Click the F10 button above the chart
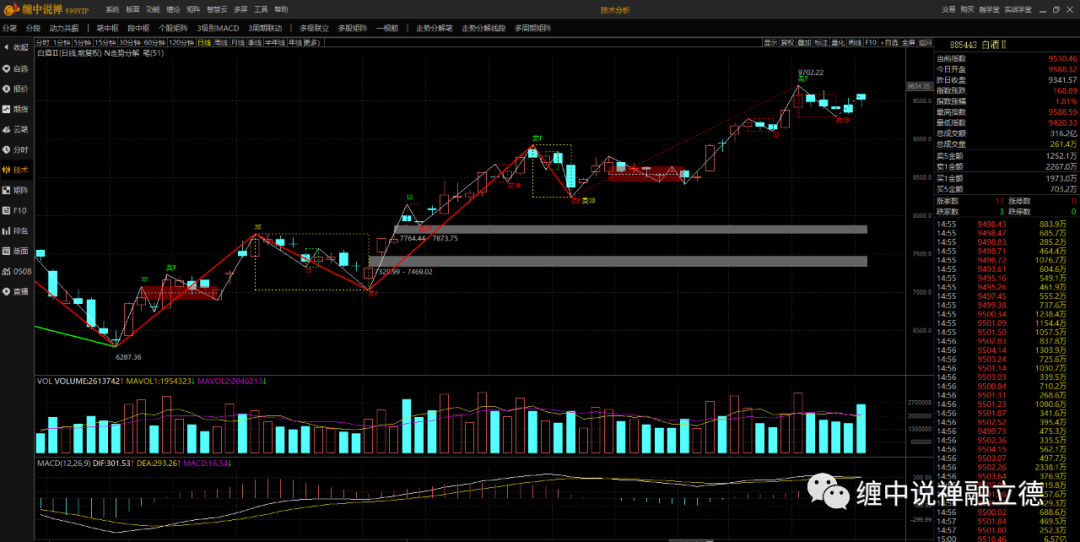This screenshot has height=542, width=1080. tap(871, 43)
